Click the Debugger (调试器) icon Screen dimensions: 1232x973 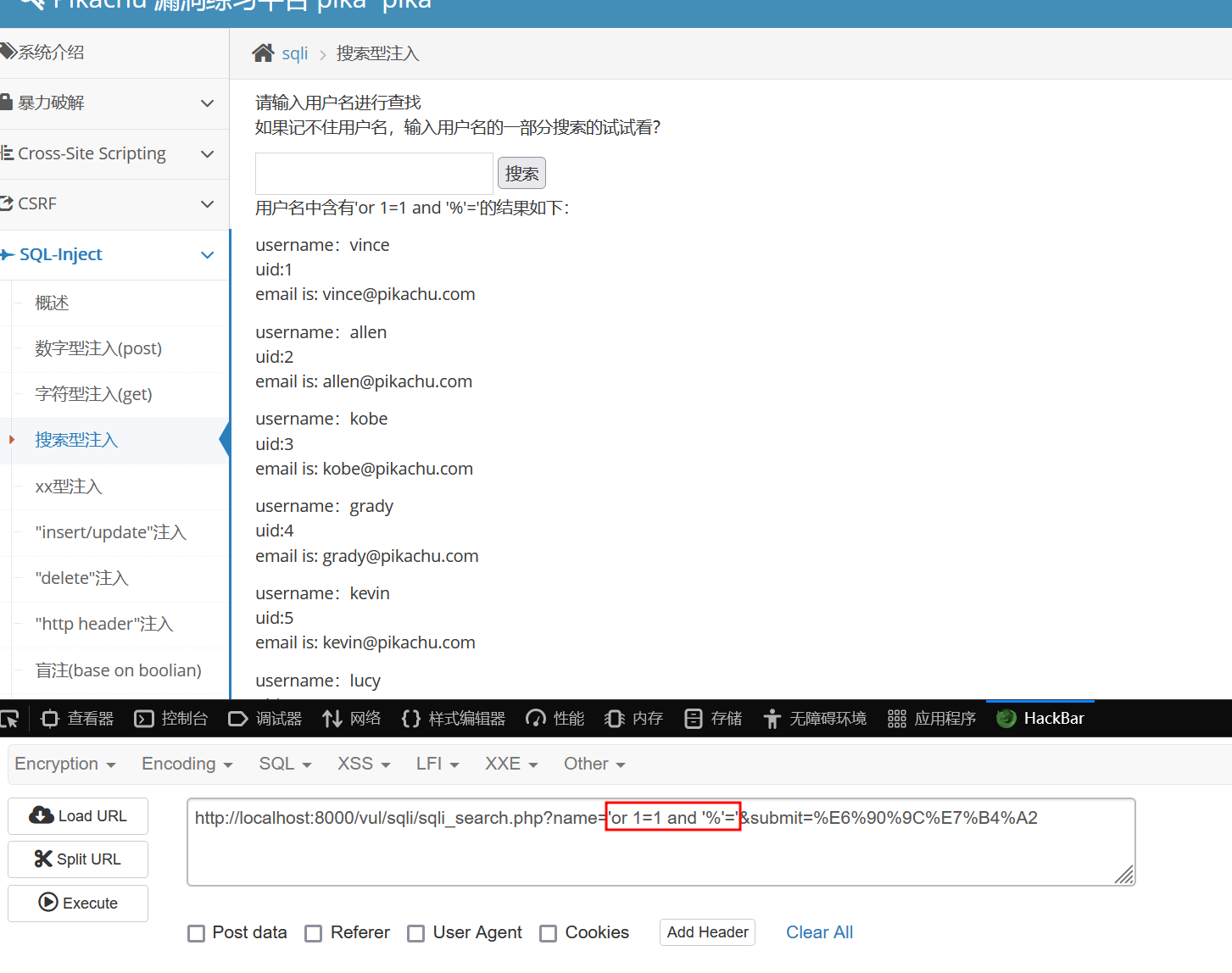(238, 719)
